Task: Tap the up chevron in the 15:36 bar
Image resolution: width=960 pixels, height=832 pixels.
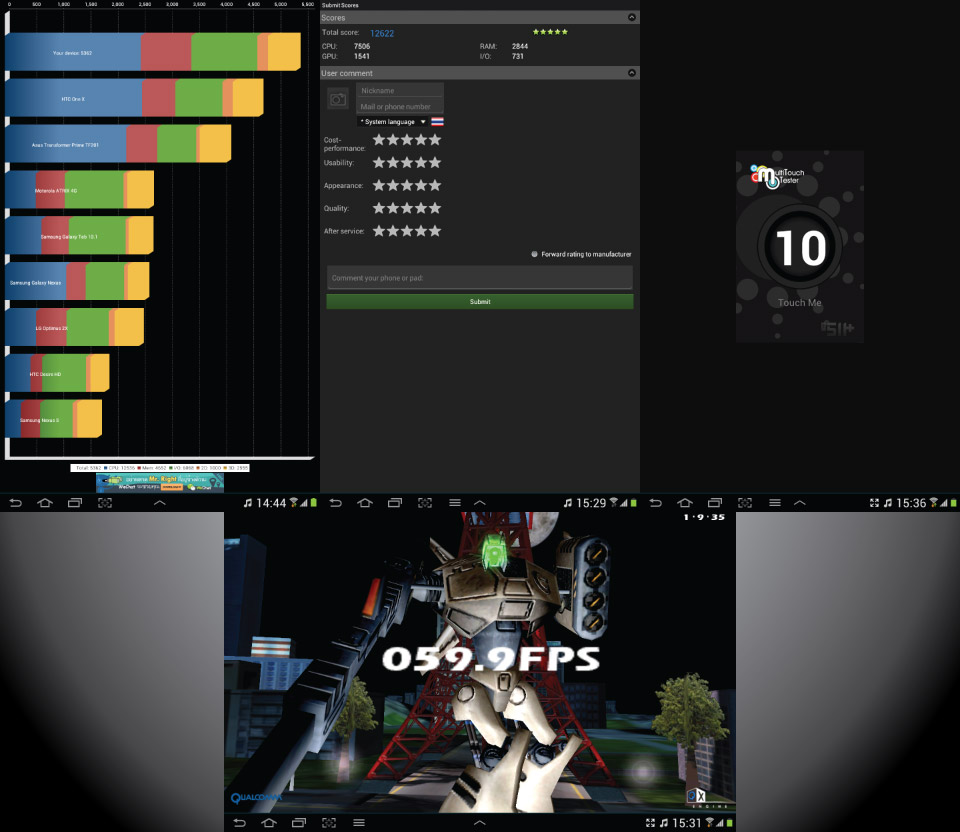Action: pyautogui.click(x=800, y=503)
